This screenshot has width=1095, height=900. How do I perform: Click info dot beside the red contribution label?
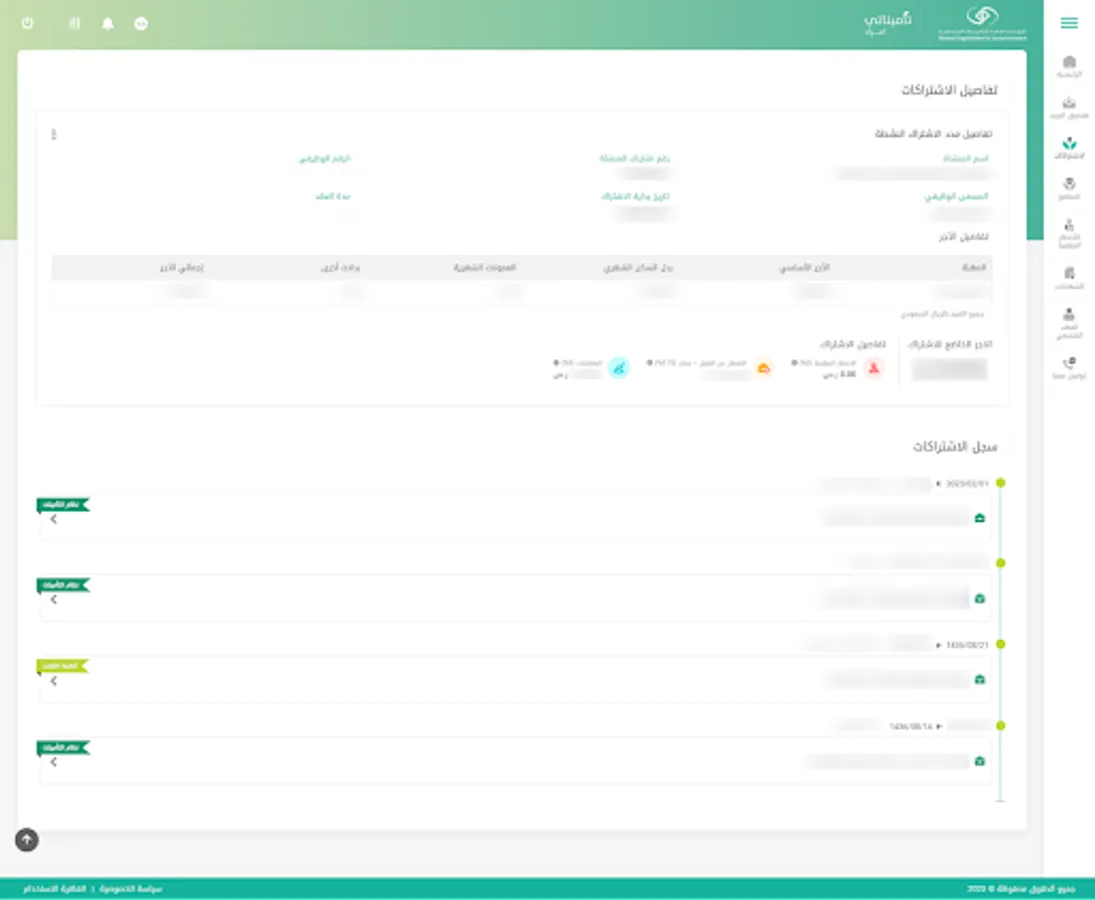794,363
